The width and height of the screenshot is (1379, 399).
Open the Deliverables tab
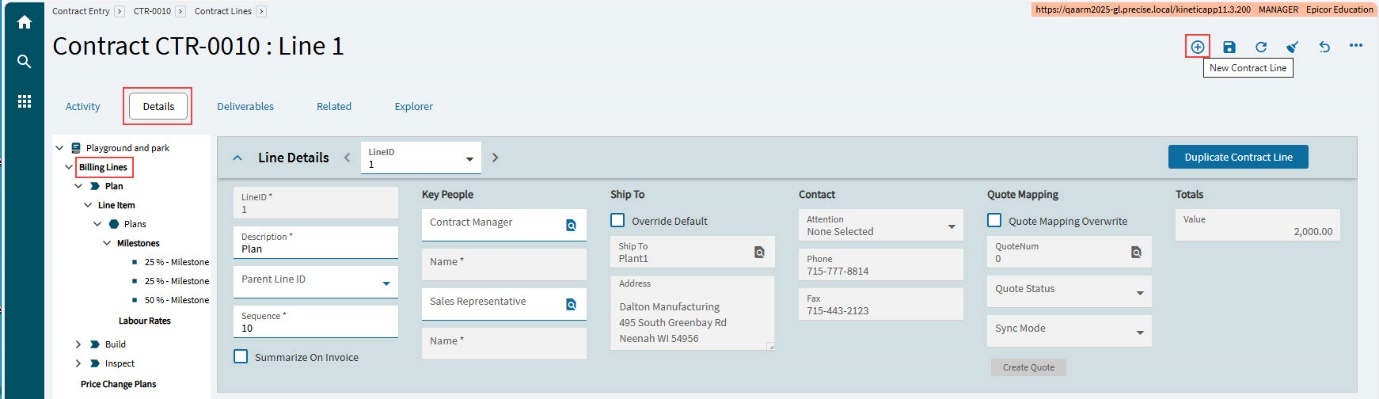coord(245,106)
